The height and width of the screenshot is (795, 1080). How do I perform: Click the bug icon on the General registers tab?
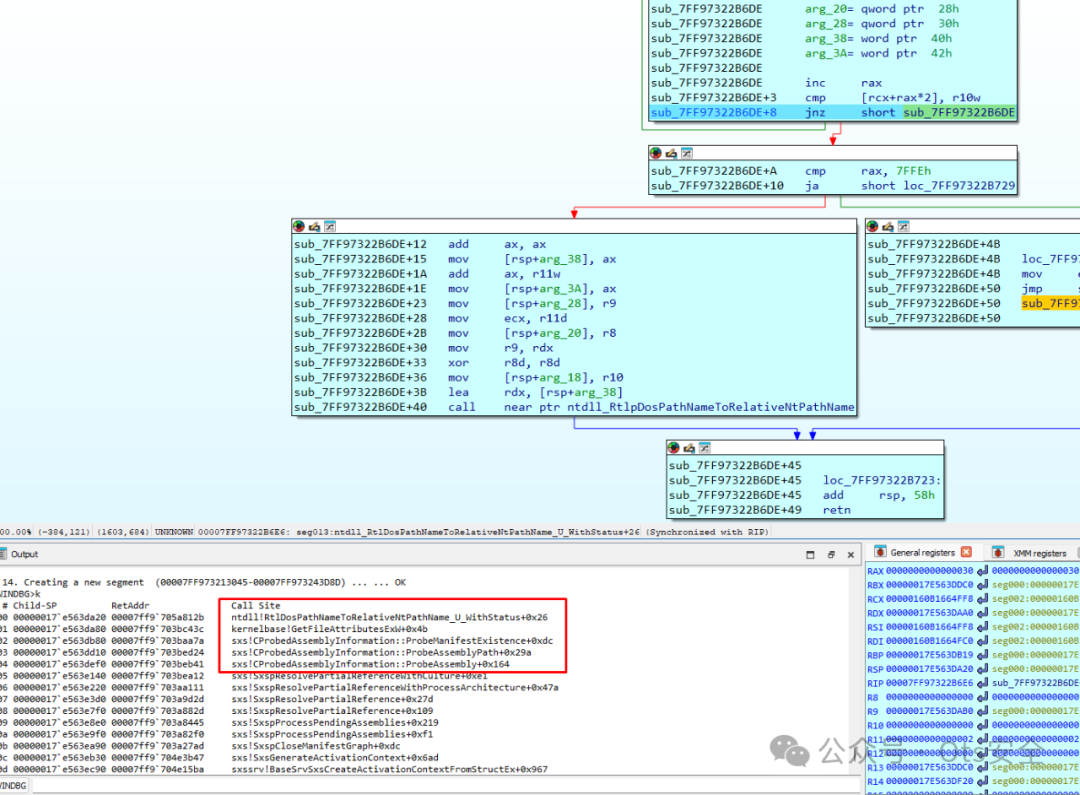coord(880,552)
